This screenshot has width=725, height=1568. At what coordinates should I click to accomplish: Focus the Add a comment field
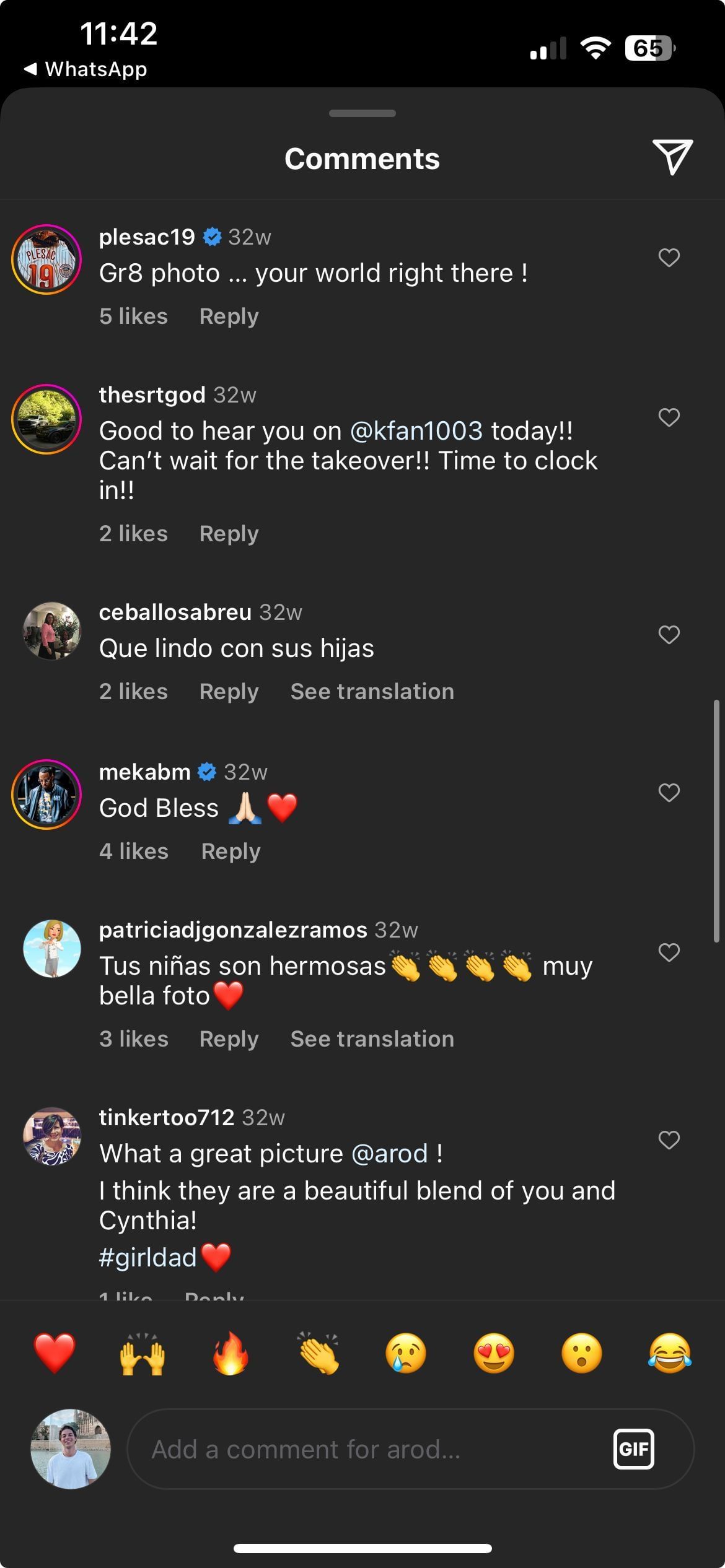point(366,1449)
